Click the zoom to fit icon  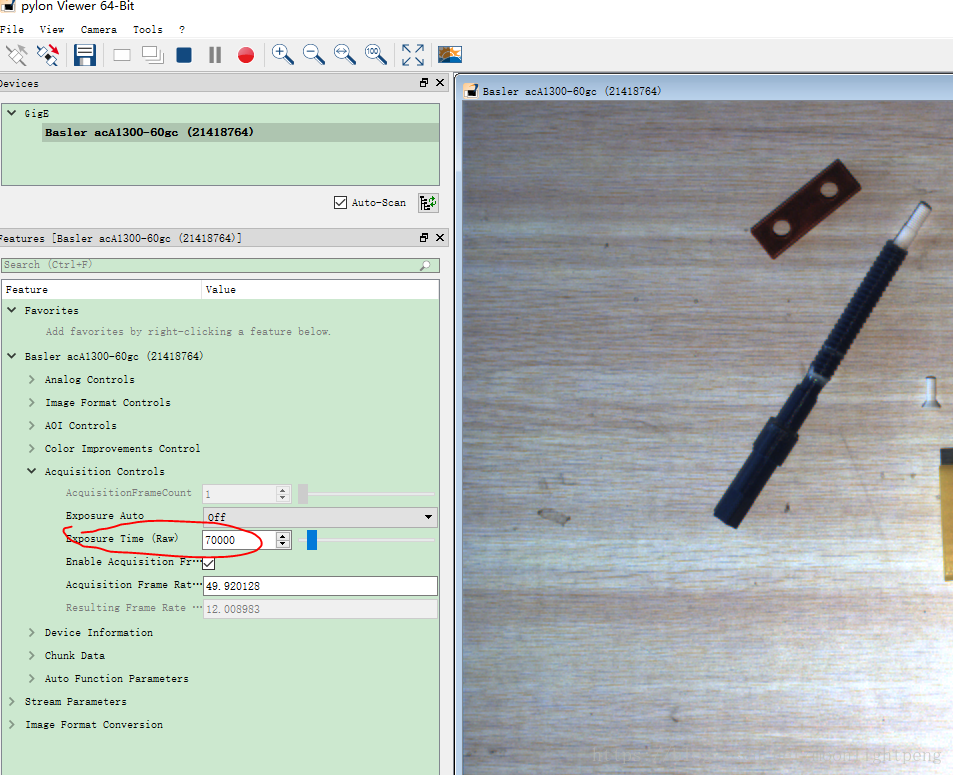(x=345, y=55)
